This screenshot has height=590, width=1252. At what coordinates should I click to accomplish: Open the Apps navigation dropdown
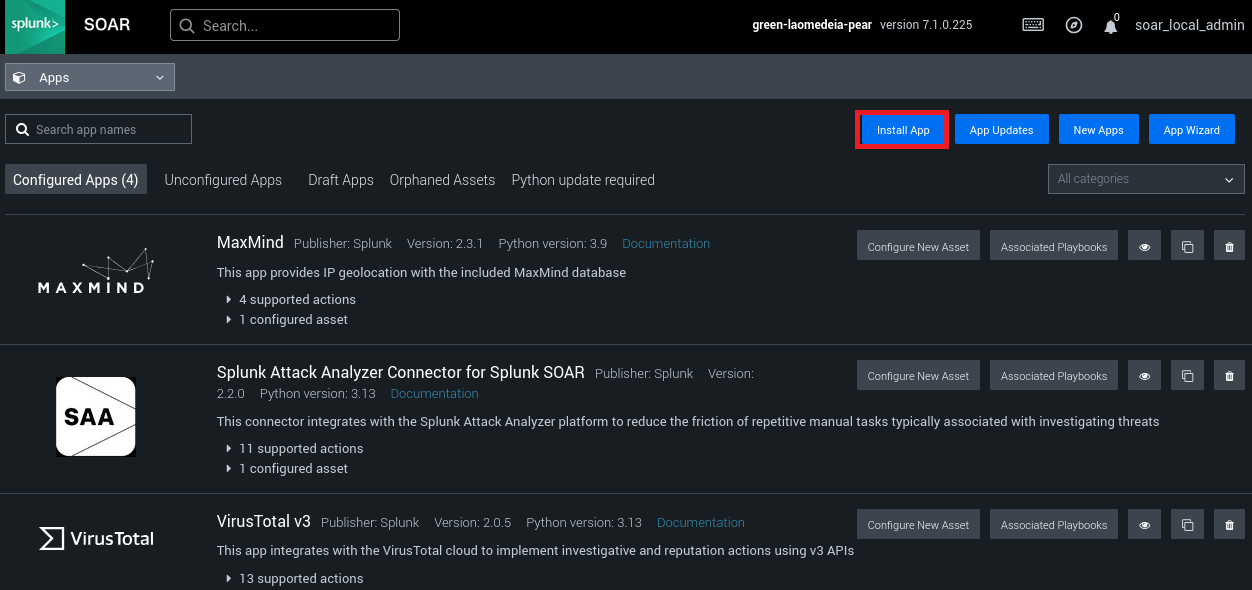[90, 77]
